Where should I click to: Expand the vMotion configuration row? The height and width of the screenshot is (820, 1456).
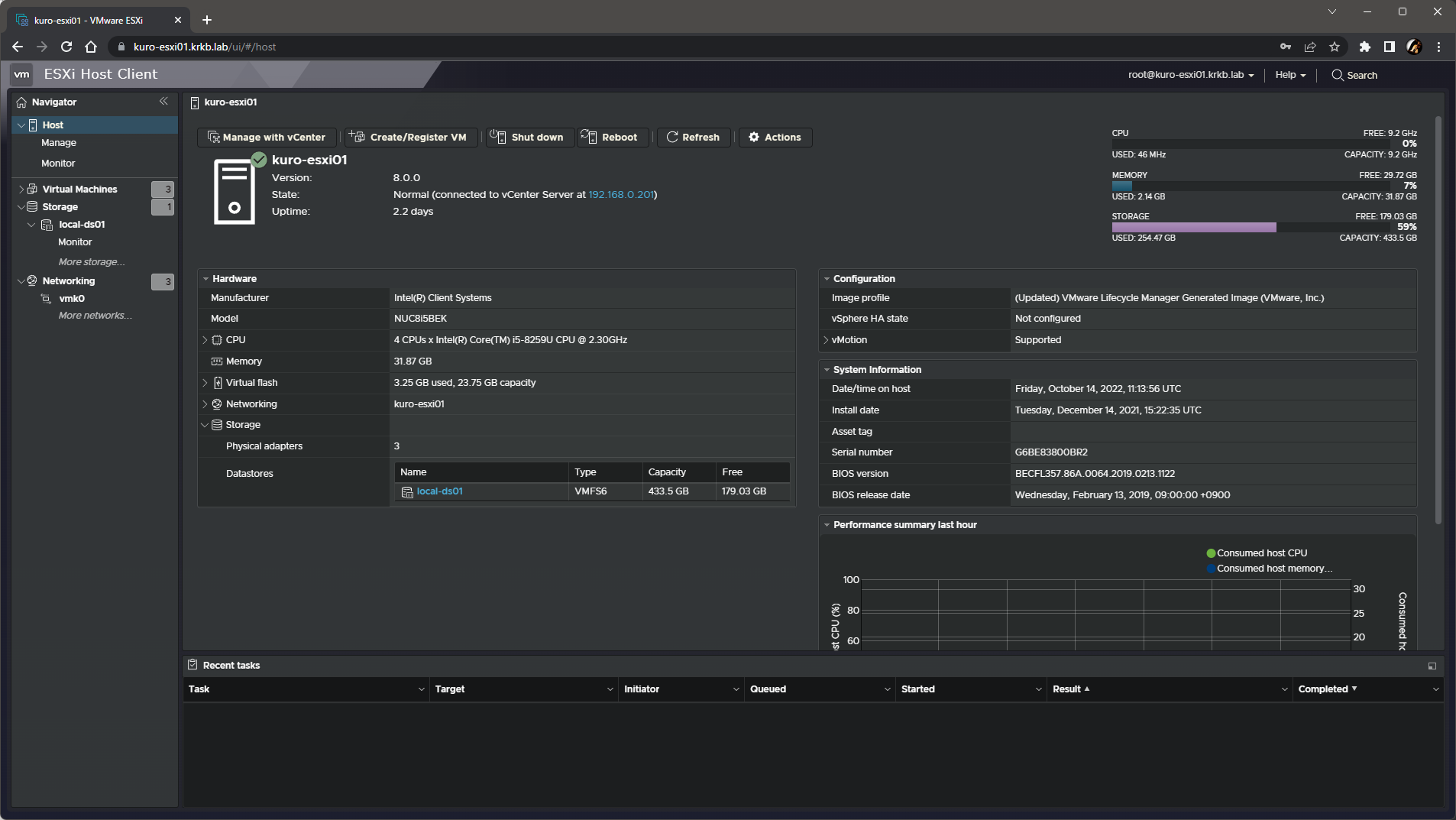[x=826, y=340]
